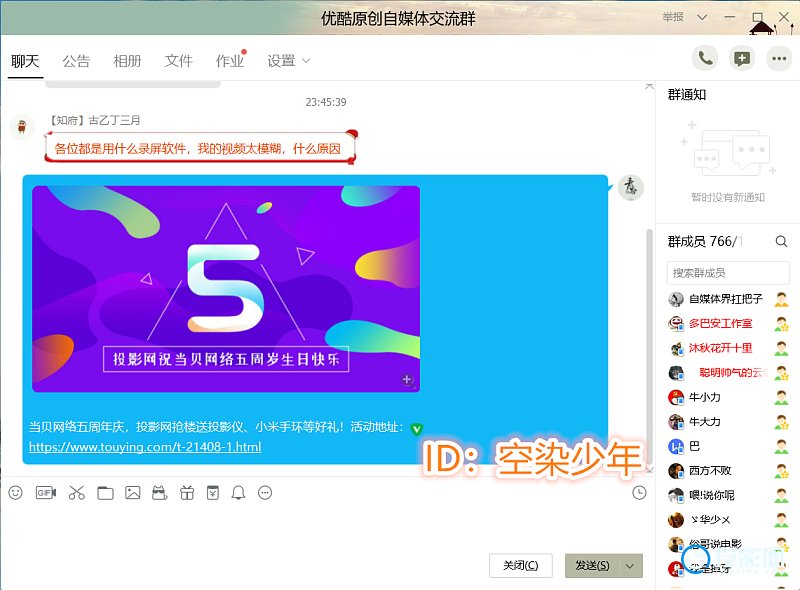Click the sender avatar beside the blue message
Image resolution: width=800 pixels, height=590 pixels.
(x=631, y=187)
